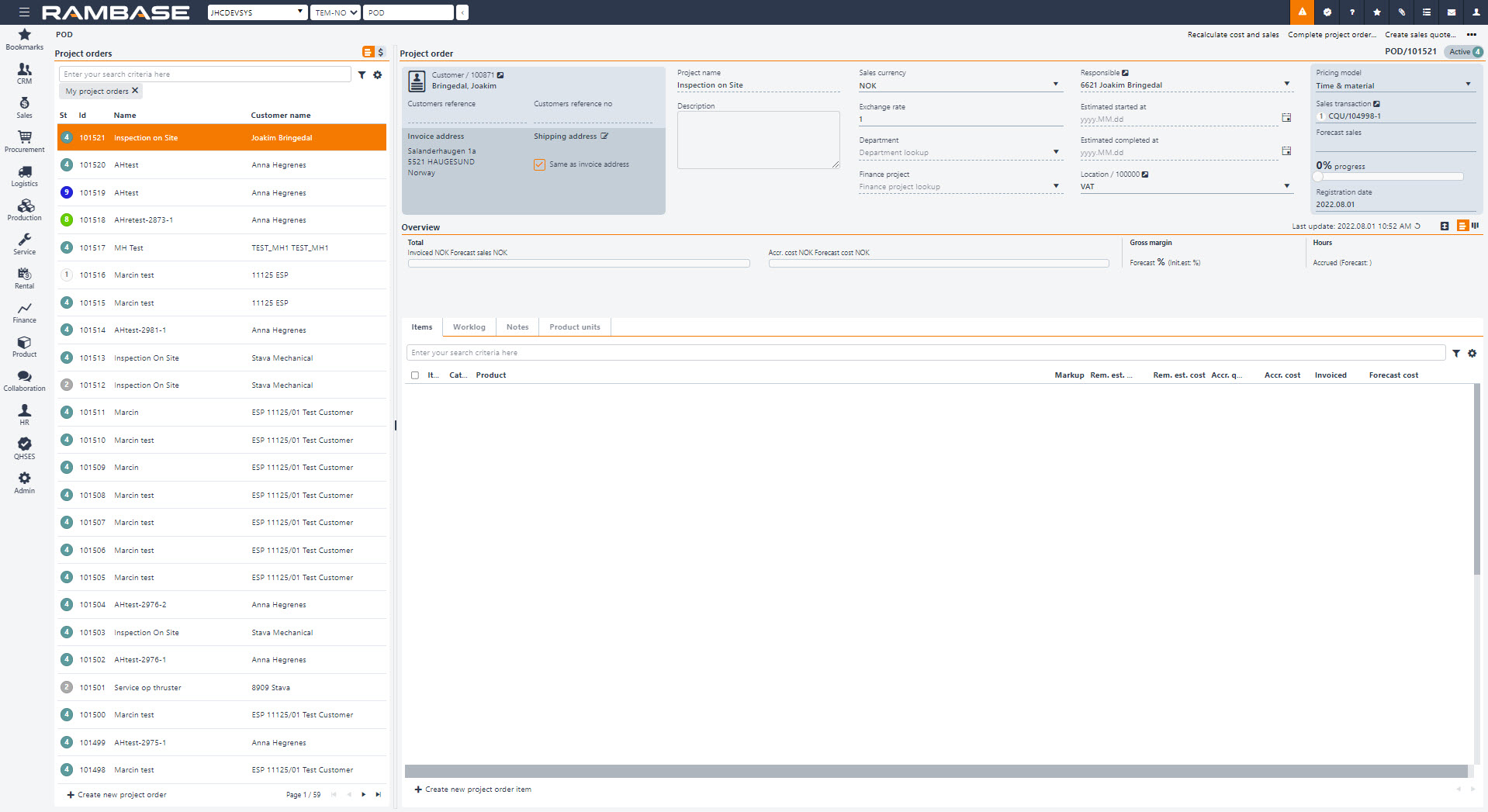Image resolution: width=1488 pixels, height=812 pixels.
Task: Switch project orders list to dollar view
Action: 380,52
